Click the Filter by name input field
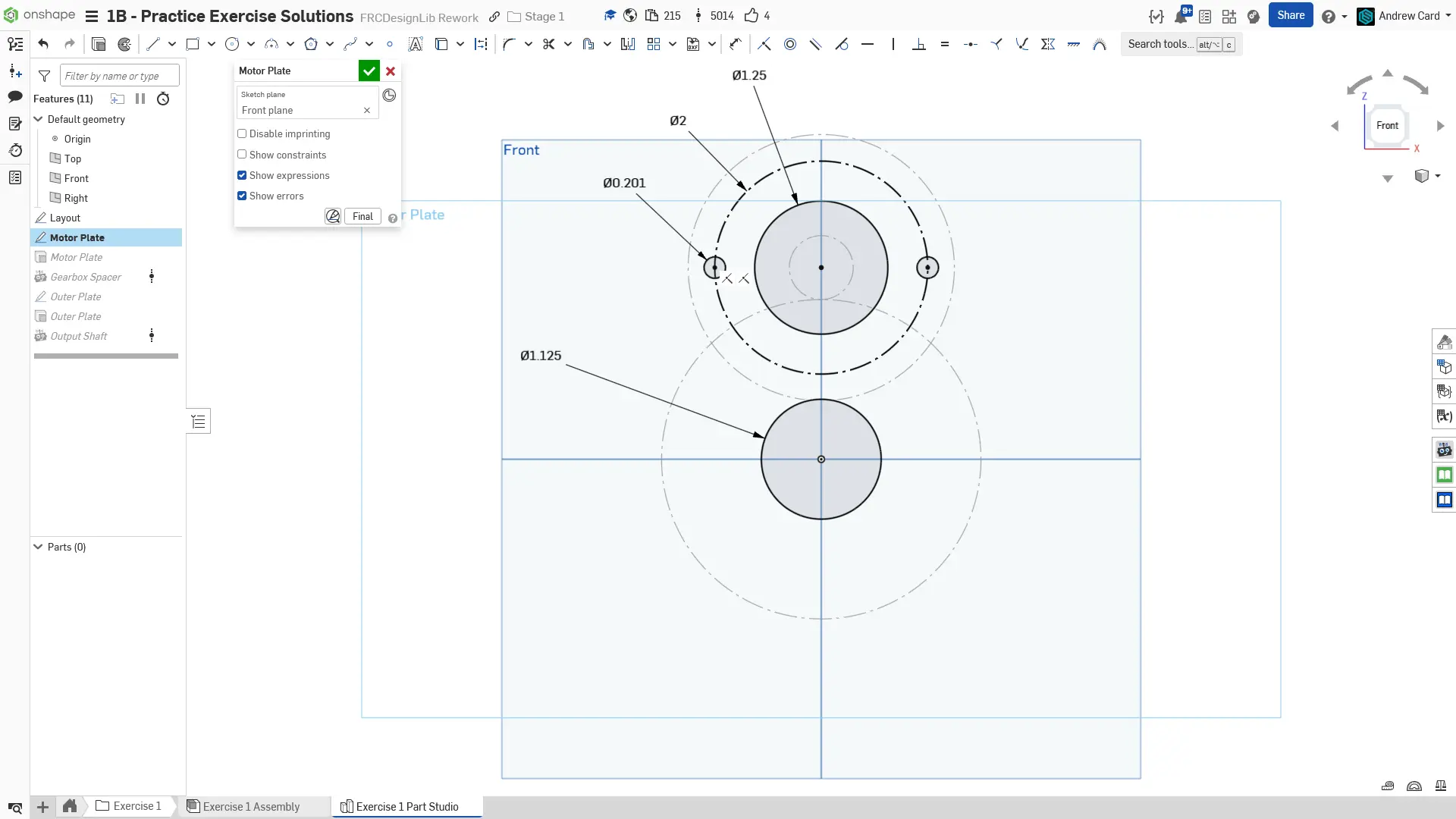 (x=119, y=75)
